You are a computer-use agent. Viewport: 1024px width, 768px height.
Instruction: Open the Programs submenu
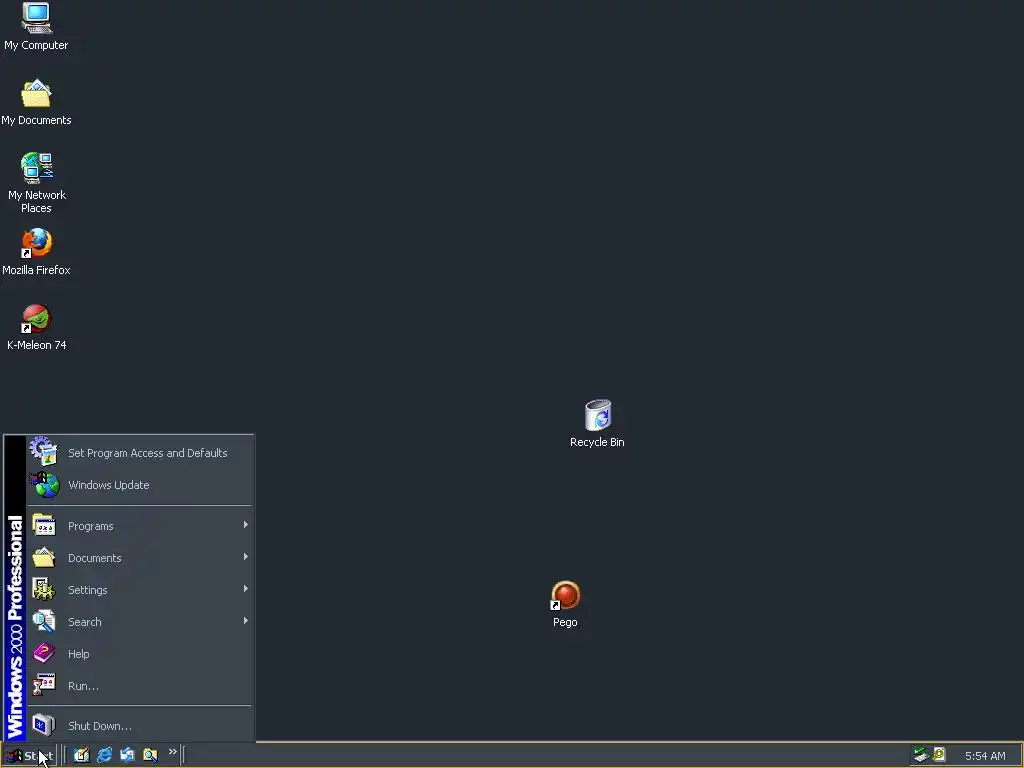click(139, 526)
